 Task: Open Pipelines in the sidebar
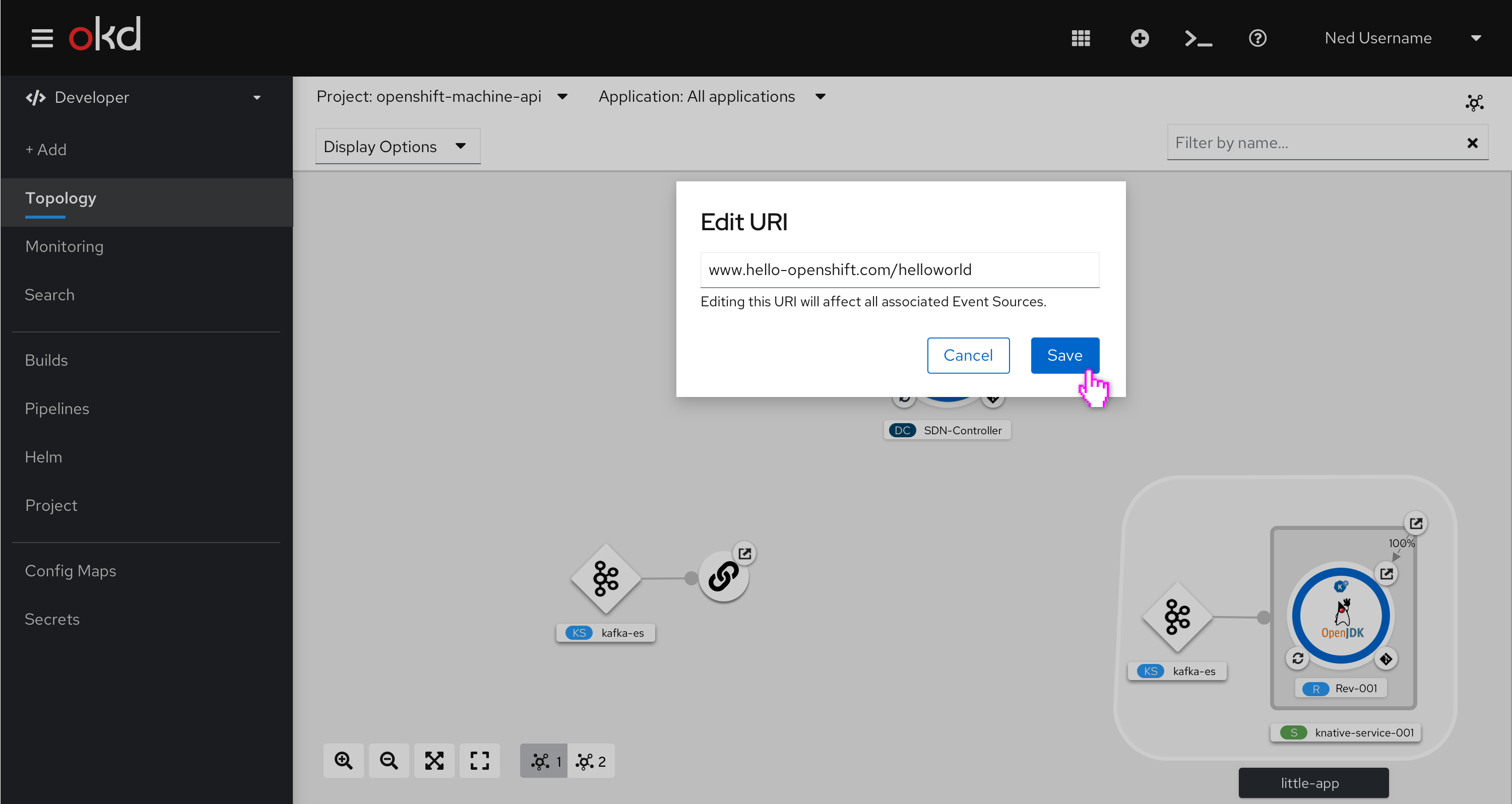57,409
